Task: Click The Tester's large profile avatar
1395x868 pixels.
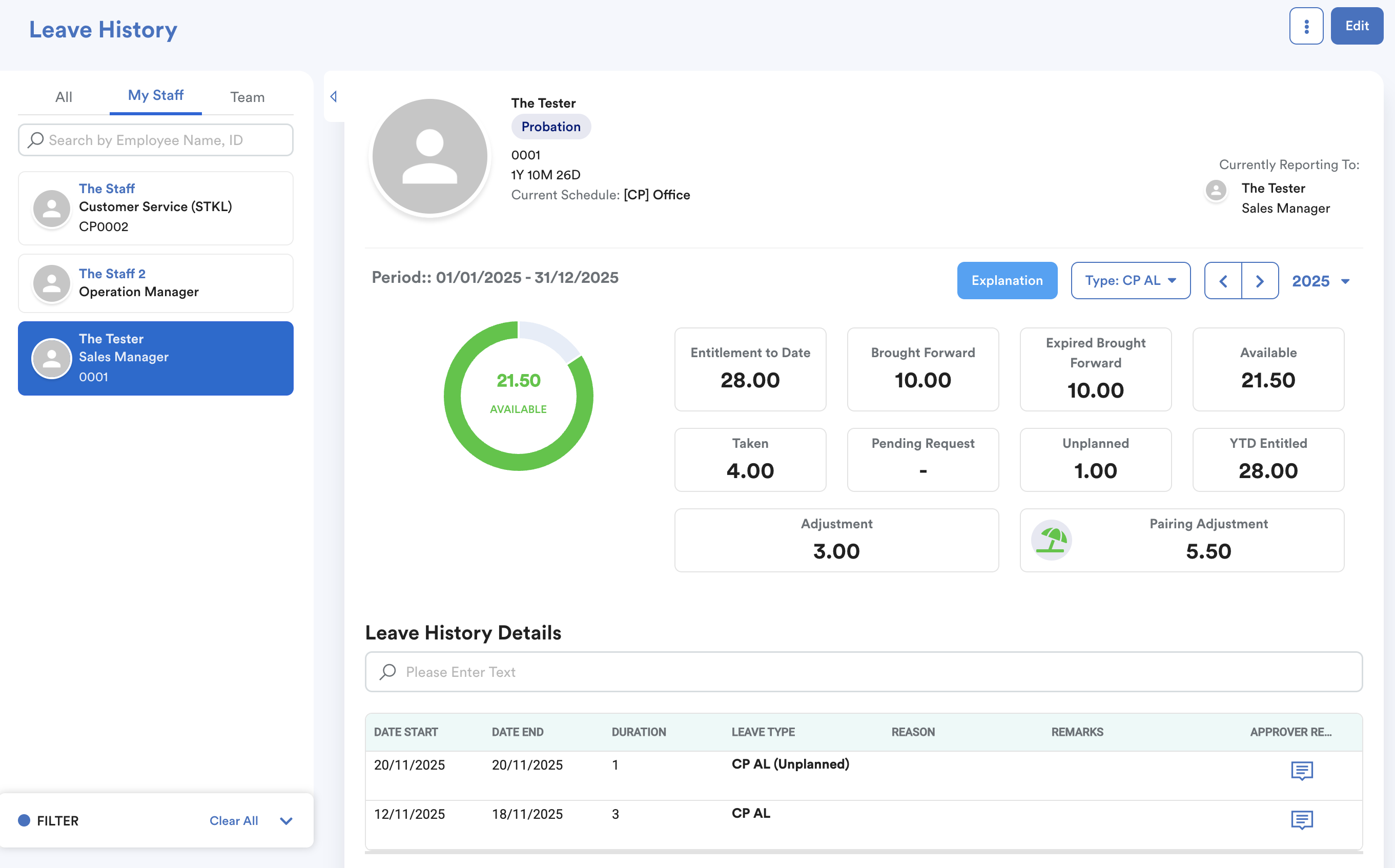Action: click(x=429, y=156)
